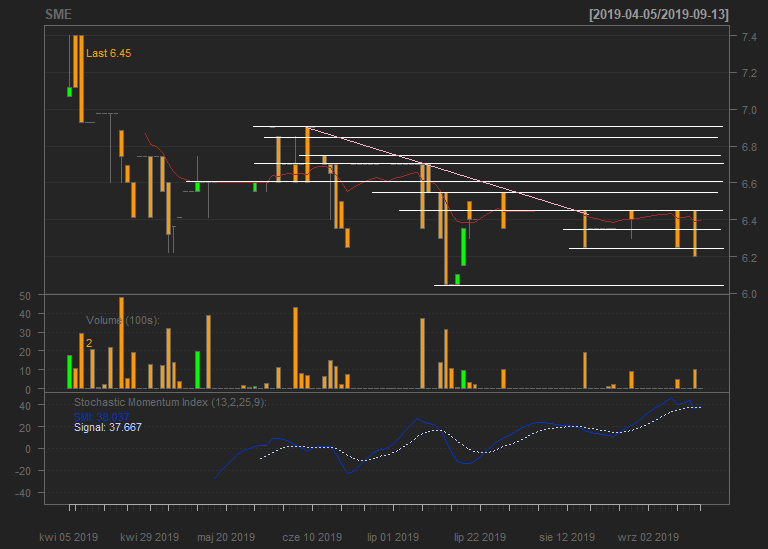
Task: Click the 'Signal: 37.667' value
Action: [x=108, y=428]
